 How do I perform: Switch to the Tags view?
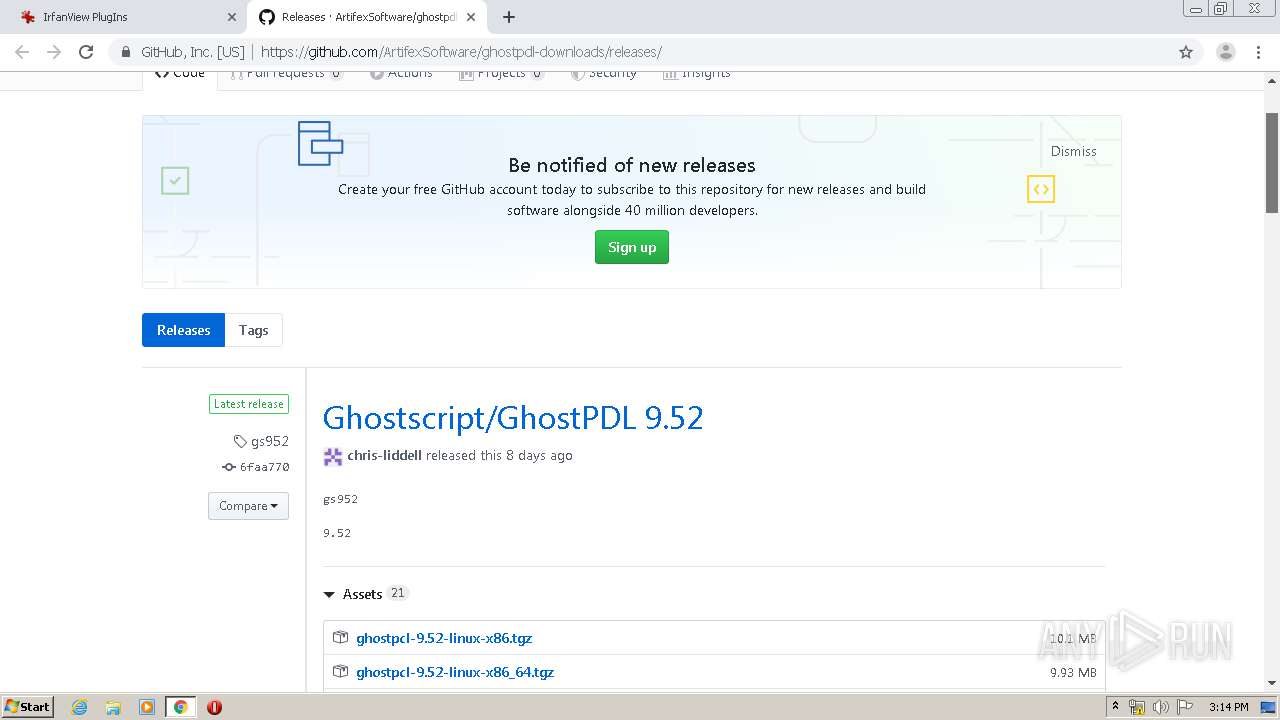(x=253, y=330)
